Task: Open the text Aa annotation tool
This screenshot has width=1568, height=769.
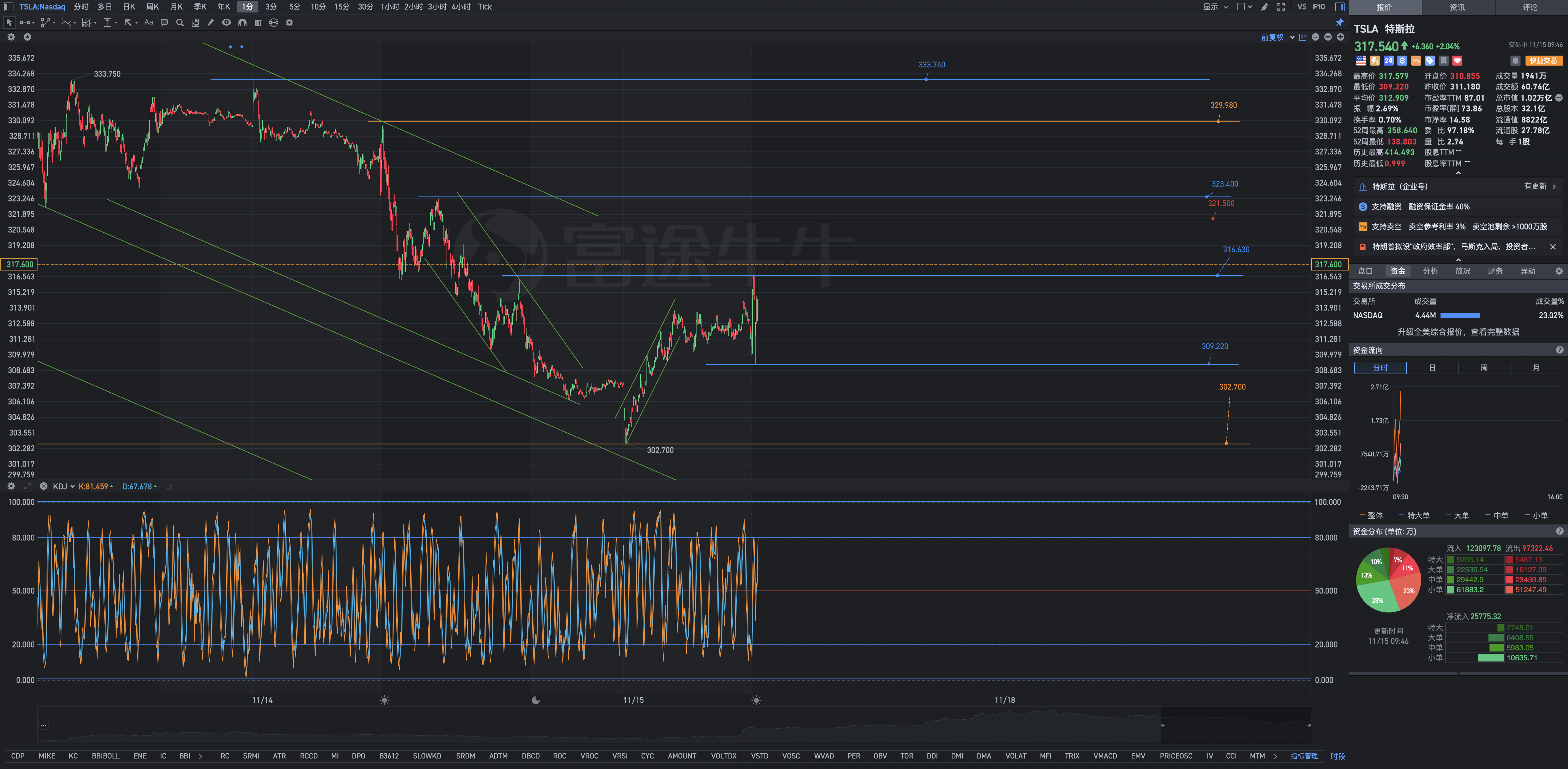Action: (x=148, y=22)
